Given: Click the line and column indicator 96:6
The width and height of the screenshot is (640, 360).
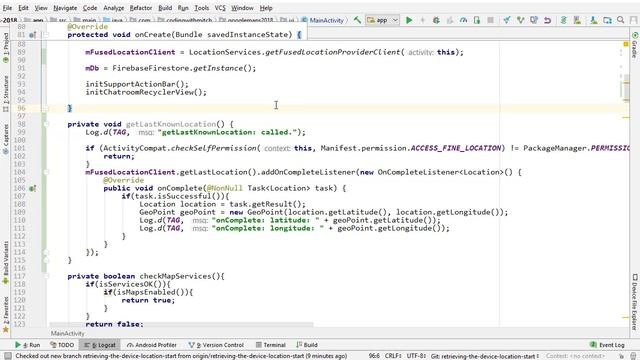Looking at the screenshot, I should point(374,356).
